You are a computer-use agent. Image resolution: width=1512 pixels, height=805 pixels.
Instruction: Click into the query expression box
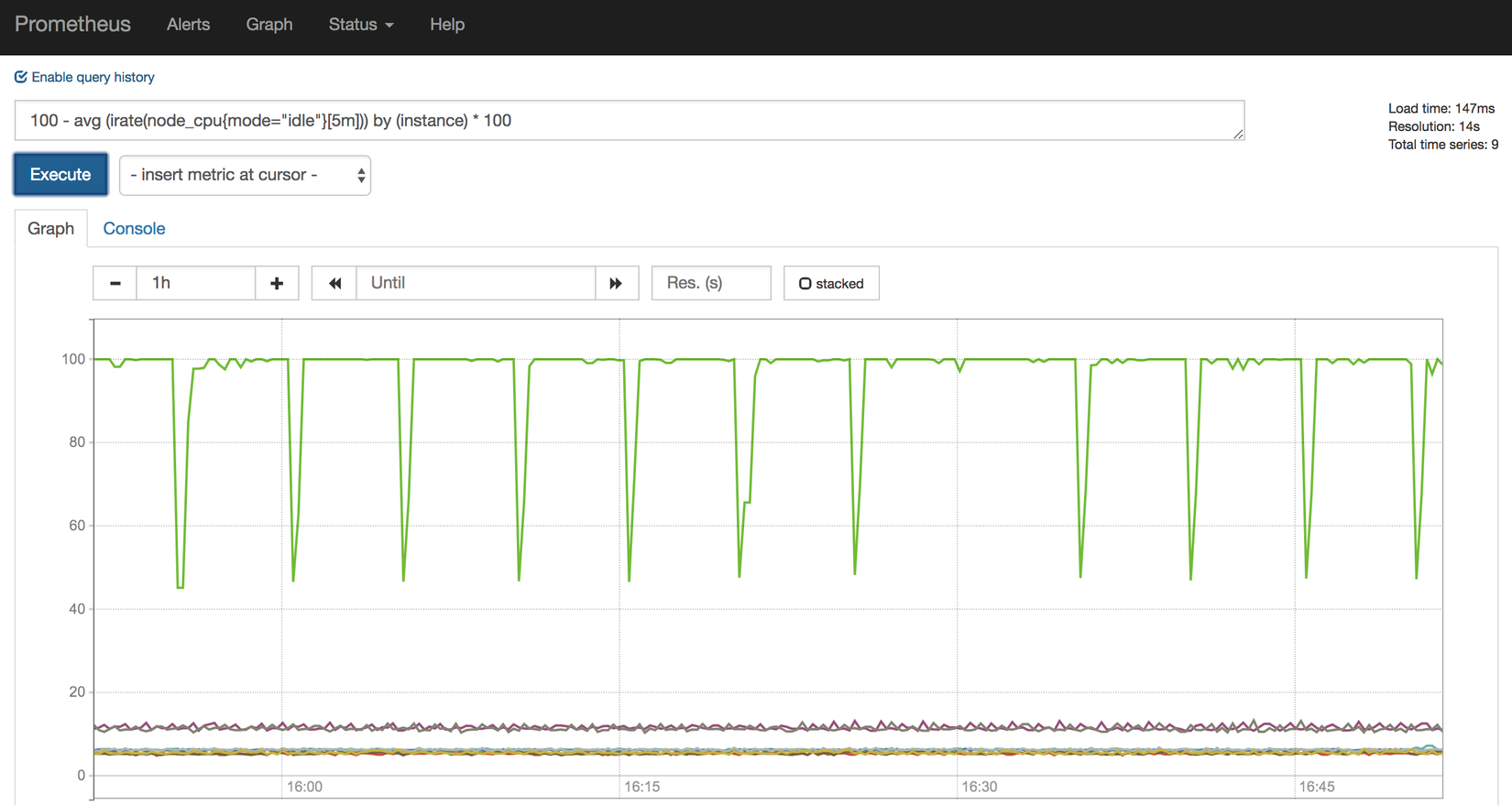(x=630, y=121)
